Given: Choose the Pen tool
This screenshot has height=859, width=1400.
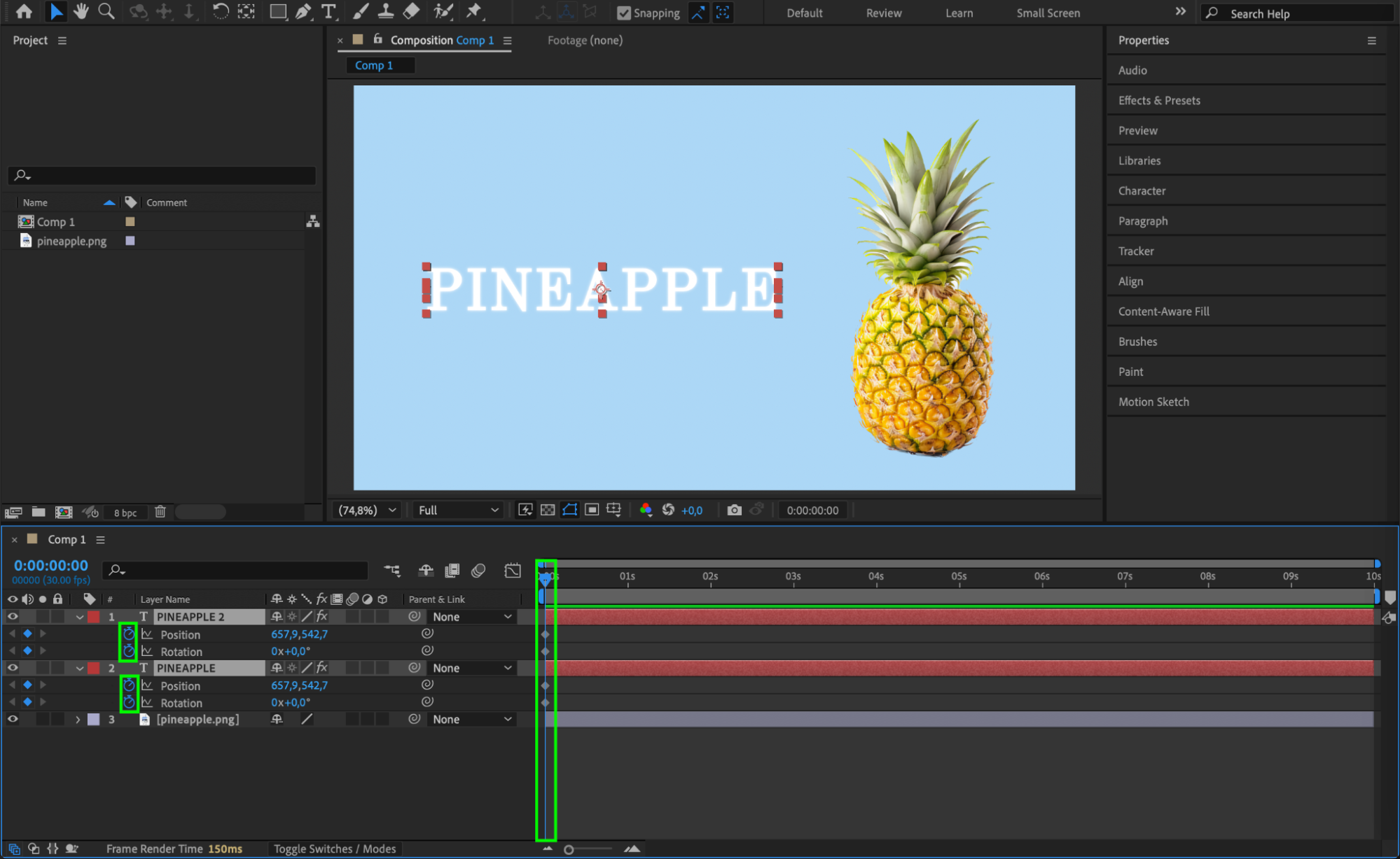Looking at the screenshot, I should (303, 11).
